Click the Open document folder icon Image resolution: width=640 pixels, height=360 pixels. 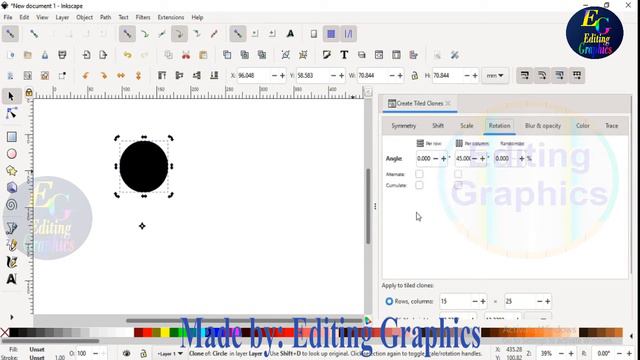pos(28,55)
